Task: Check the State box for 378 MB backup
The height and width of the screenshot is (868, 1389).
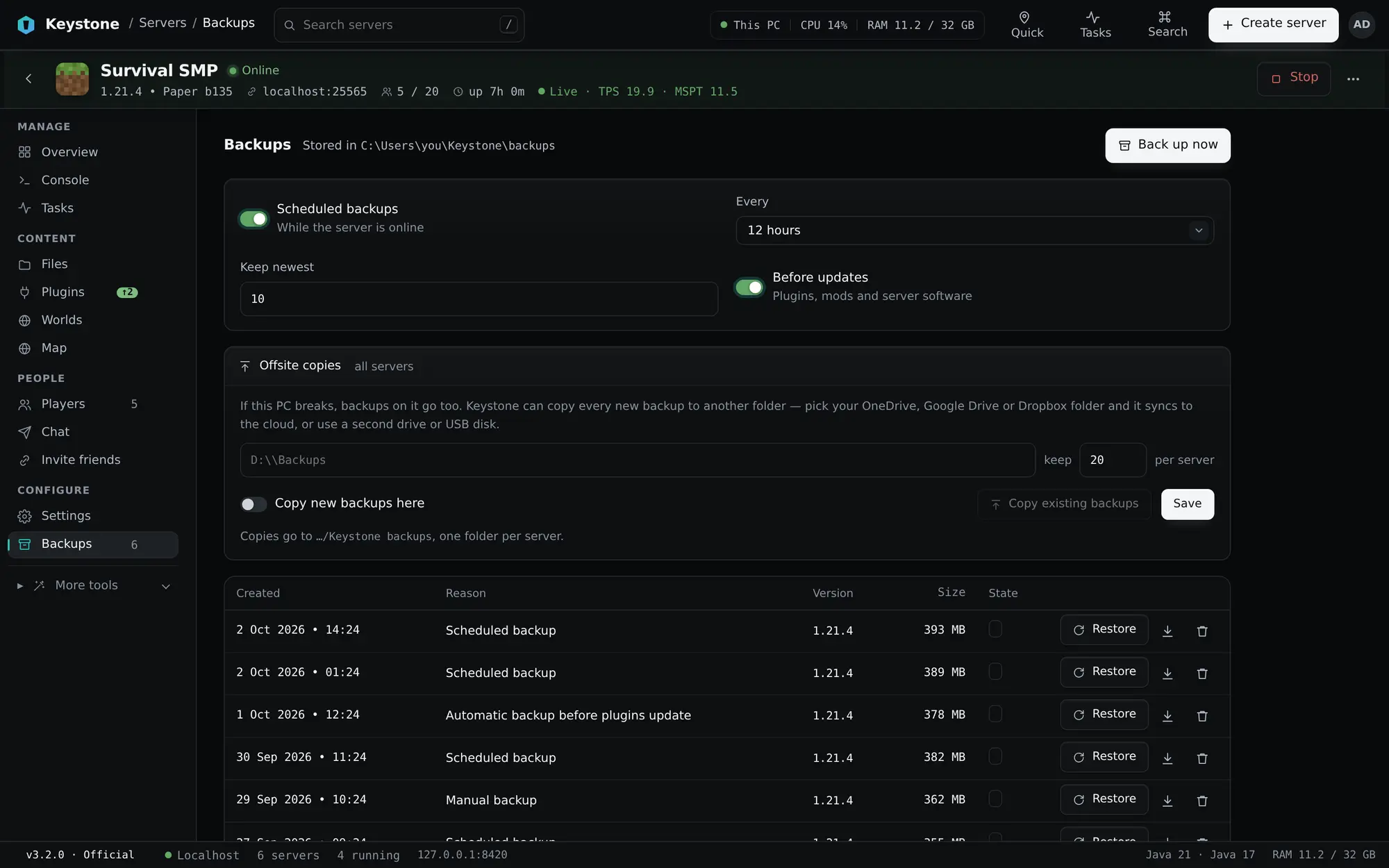Action: click(x=995, y=713)
